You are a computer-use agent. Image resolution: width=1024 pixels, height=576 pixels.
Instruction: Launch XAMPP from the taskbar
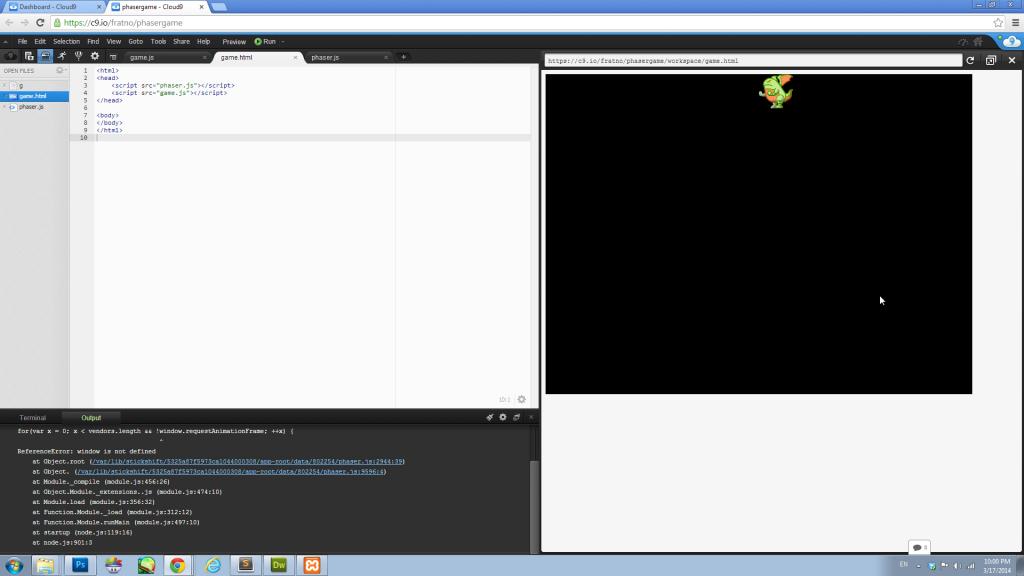tap(310, 566)
